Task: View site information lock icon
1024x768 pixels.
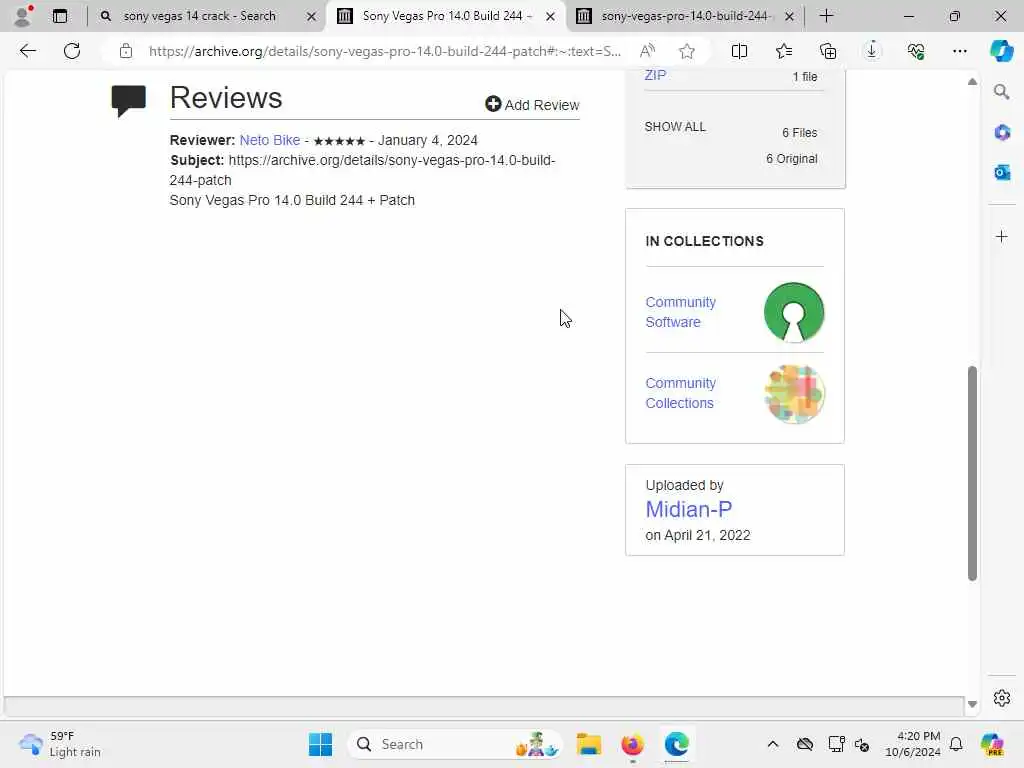Action: 125,51
